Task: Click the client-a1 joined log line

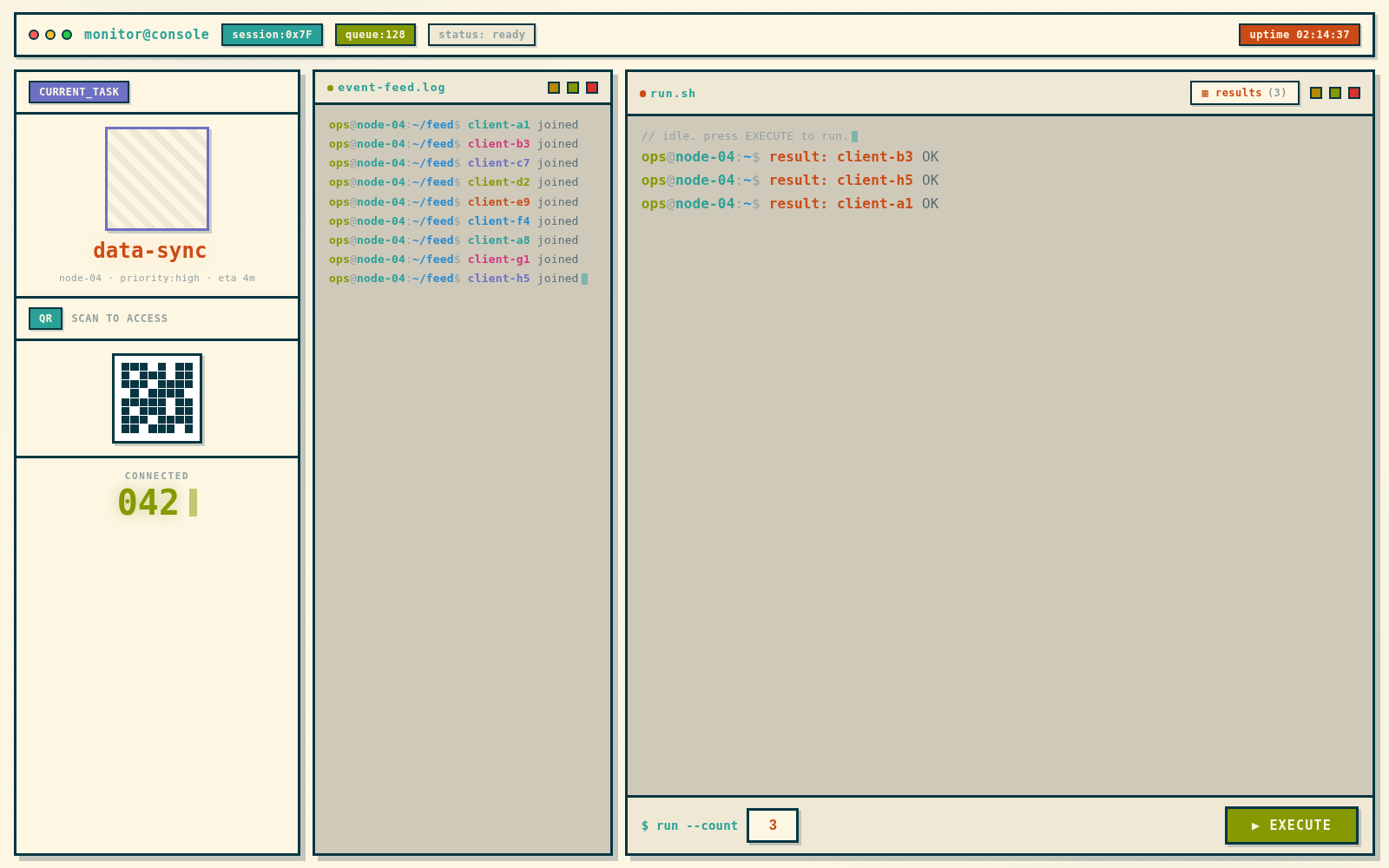Action: [x=453, y=125]
